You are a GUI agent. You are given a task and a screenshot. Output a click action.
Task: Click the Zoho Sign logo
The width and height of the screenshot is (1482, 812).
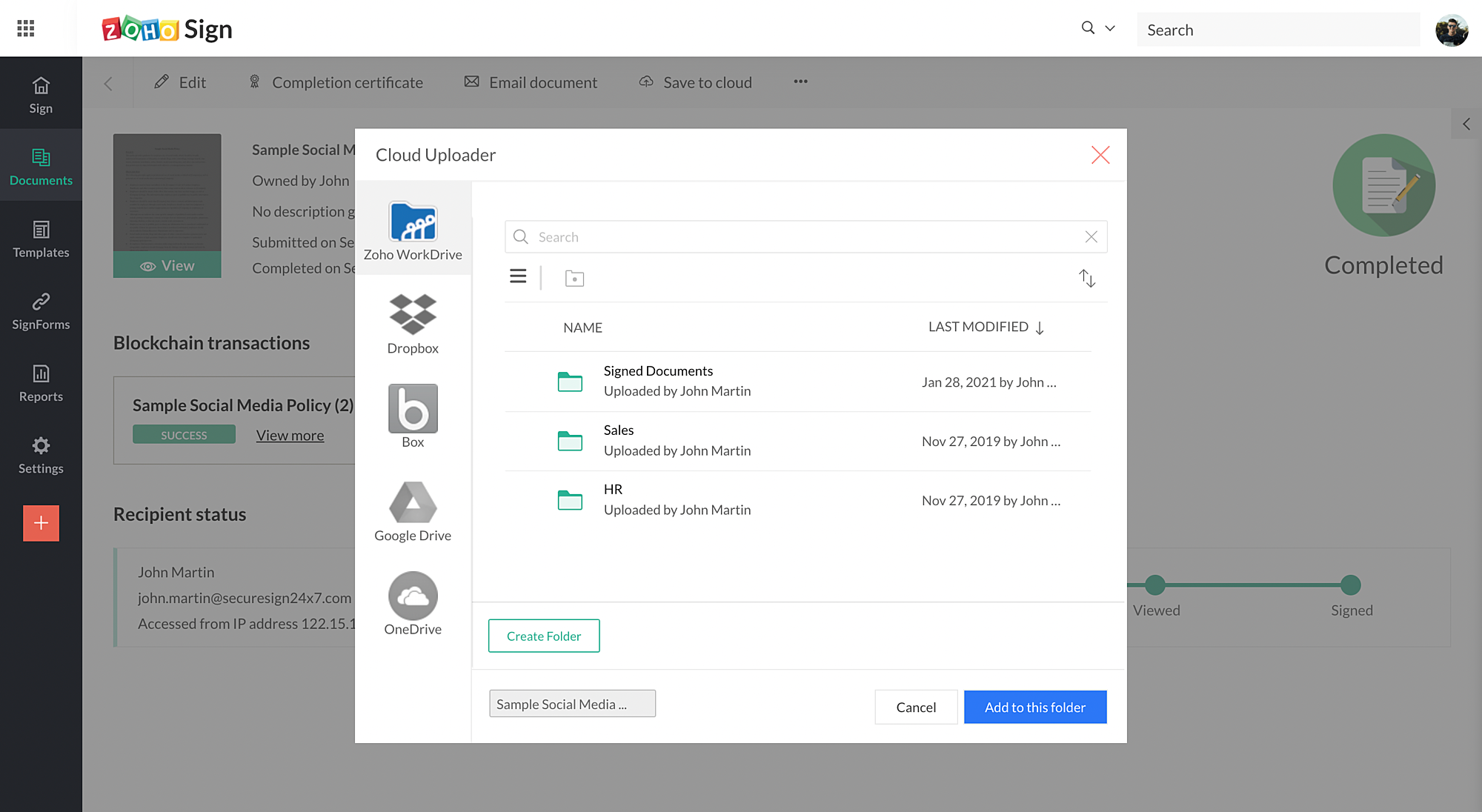click(x=167, y=29)
